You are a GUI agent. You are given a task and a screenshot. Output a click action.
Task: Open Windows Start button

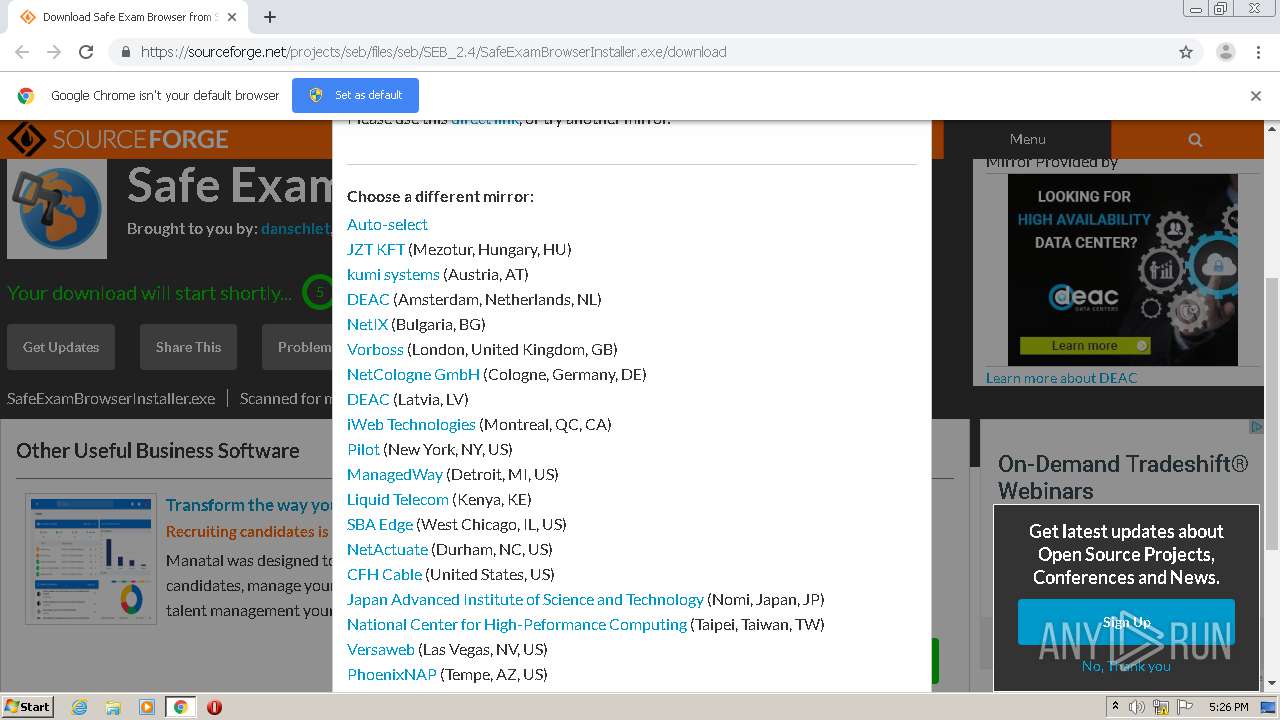(28, 706)
